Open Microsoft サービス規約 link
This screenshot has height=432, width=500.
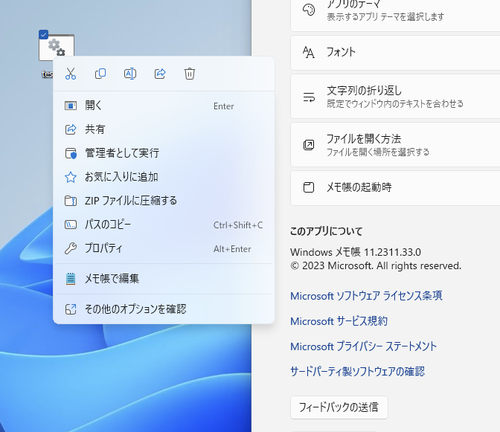click(x=339, y=321)
